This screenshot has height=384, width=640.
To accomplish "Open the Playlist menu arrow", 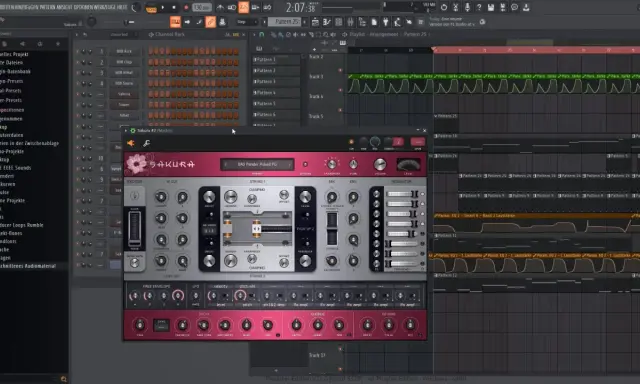I will click(x=254, y=35).
